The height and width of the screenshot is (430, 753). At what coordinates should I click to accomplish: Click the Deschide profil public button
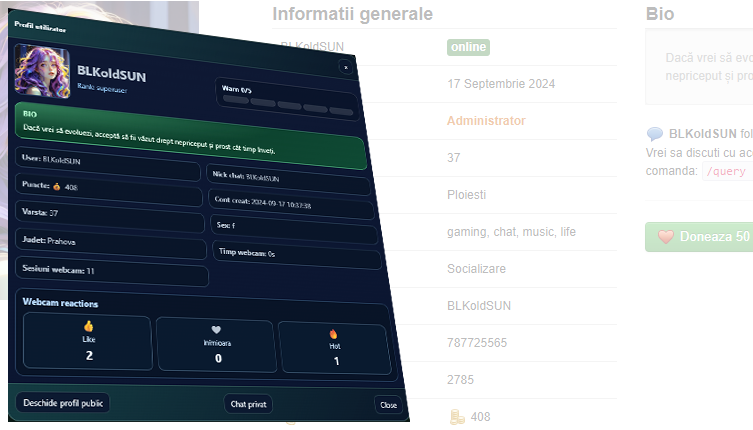click(63, 403)
